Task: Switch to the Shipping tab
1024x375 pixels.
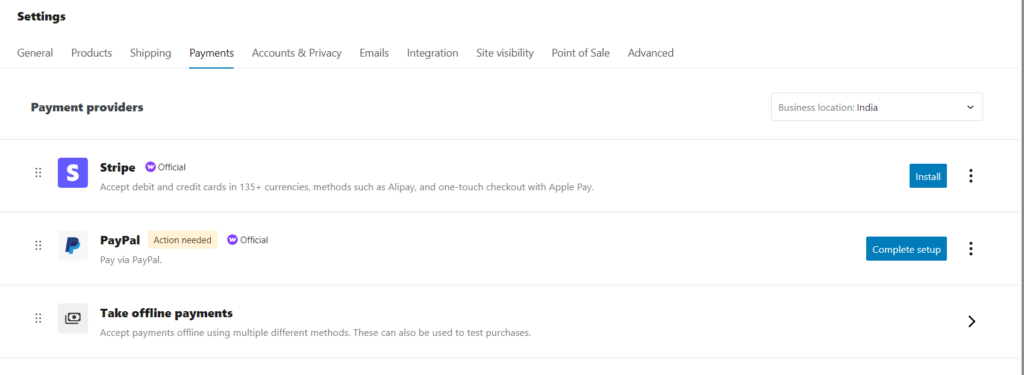Action: 150,53
